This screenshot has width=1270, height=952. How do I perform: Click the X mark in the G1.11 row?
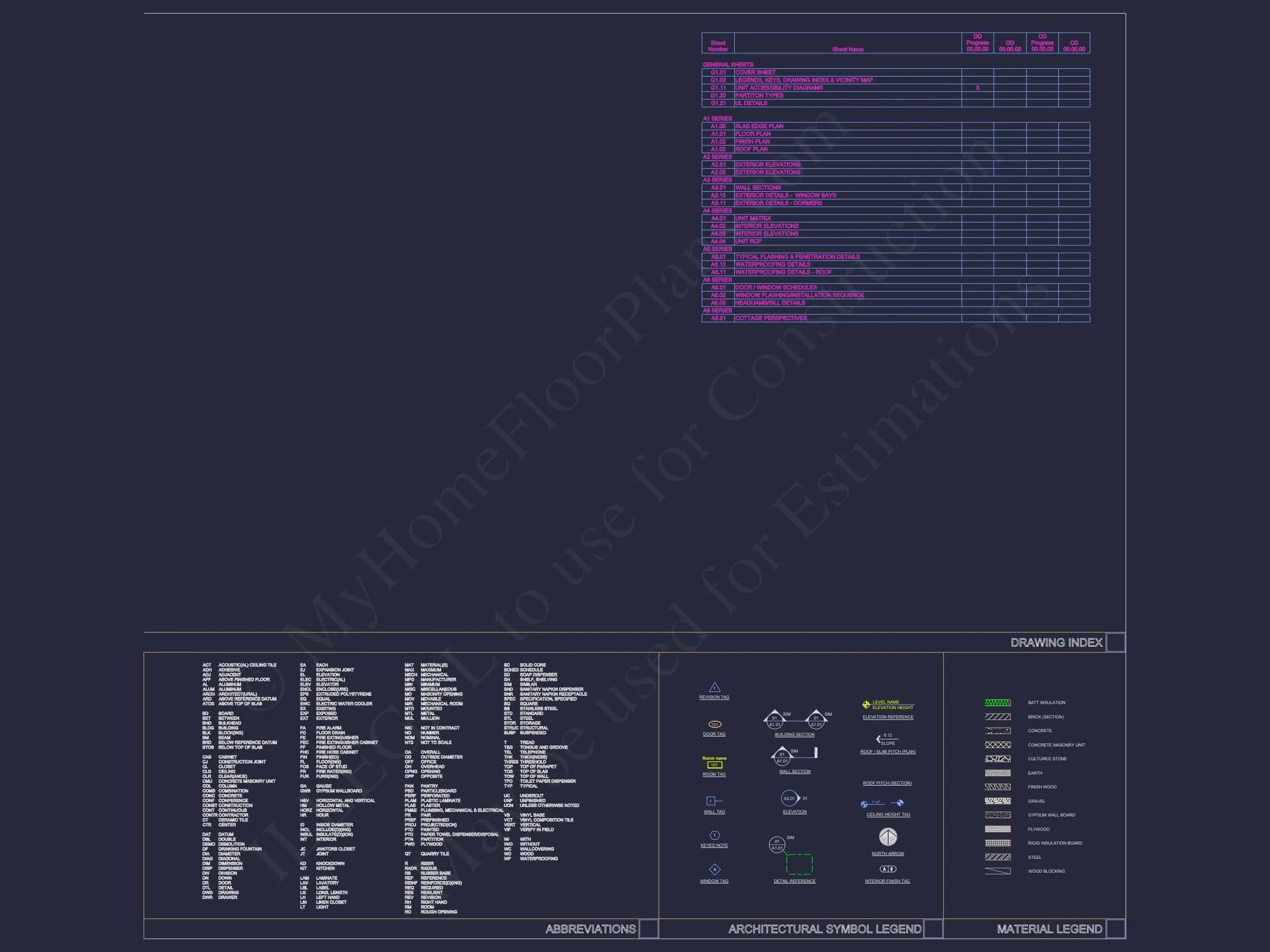coord(977,88)
